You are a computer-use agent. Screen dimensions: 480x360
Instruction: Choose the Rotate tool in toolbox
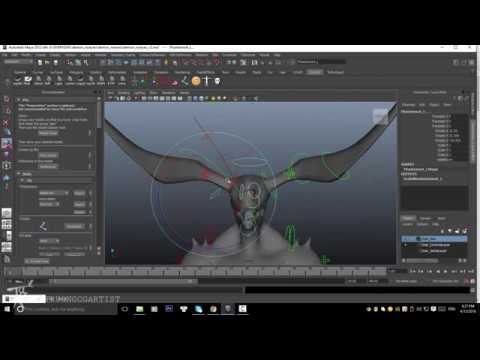tap(7, 143)
